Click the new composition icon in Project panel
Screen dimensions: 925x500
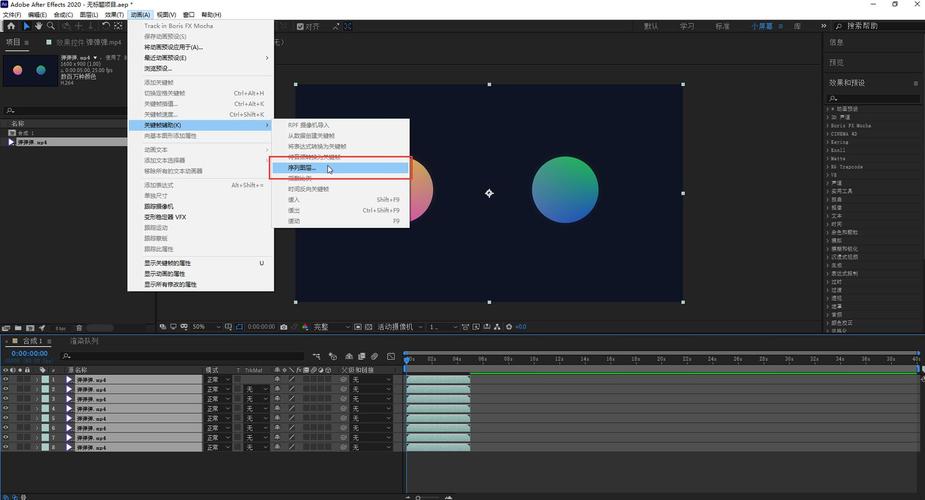pos(30,328)
